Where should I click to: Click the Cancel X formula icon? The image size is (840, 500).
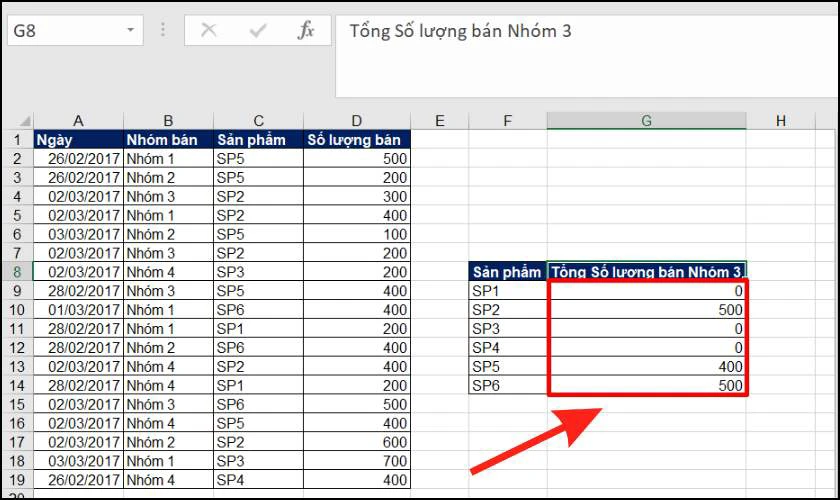pyautogui.click(x=208, y=30)
